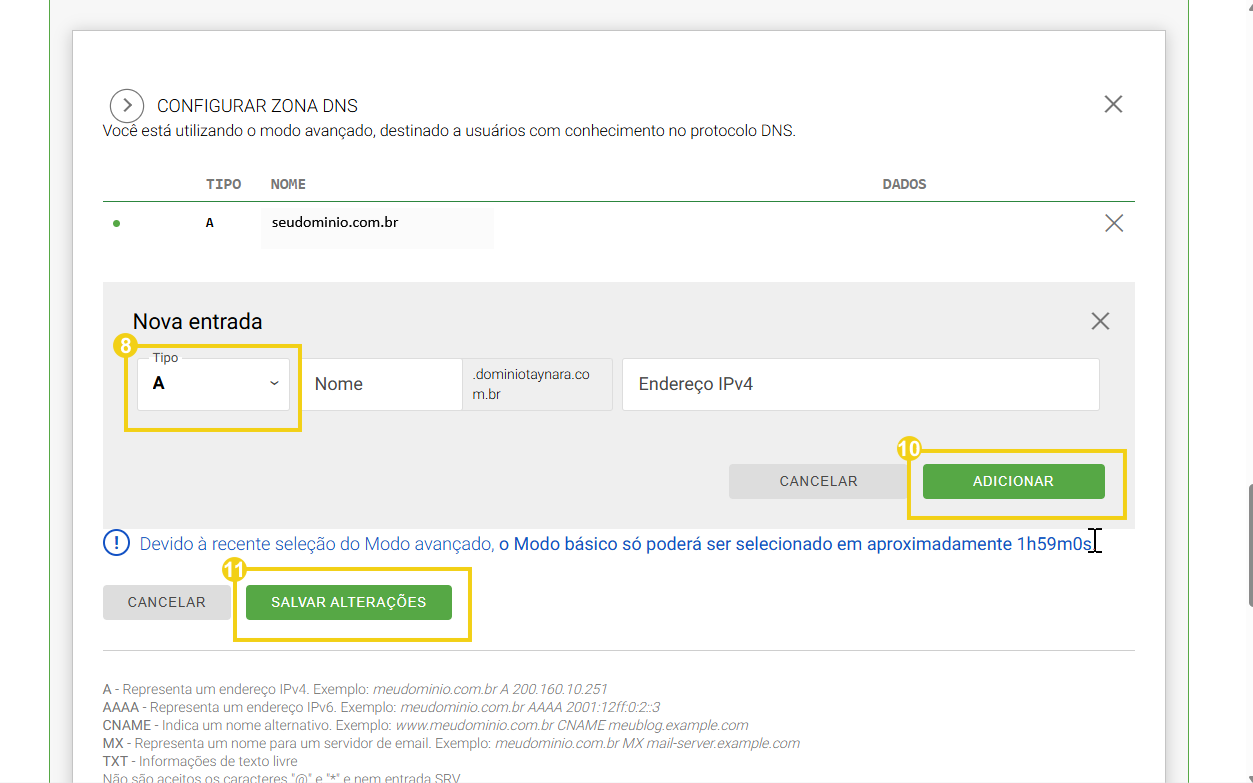The height and width of the screenshot is (783, 1253).
Task: Click the Nome input field
Action: 382,384
